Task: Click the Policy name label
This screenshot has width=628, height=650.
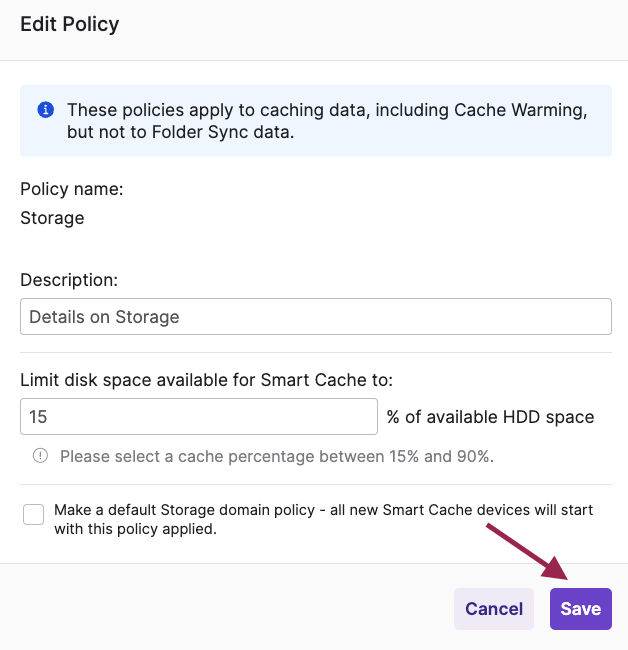Action: 72,189
